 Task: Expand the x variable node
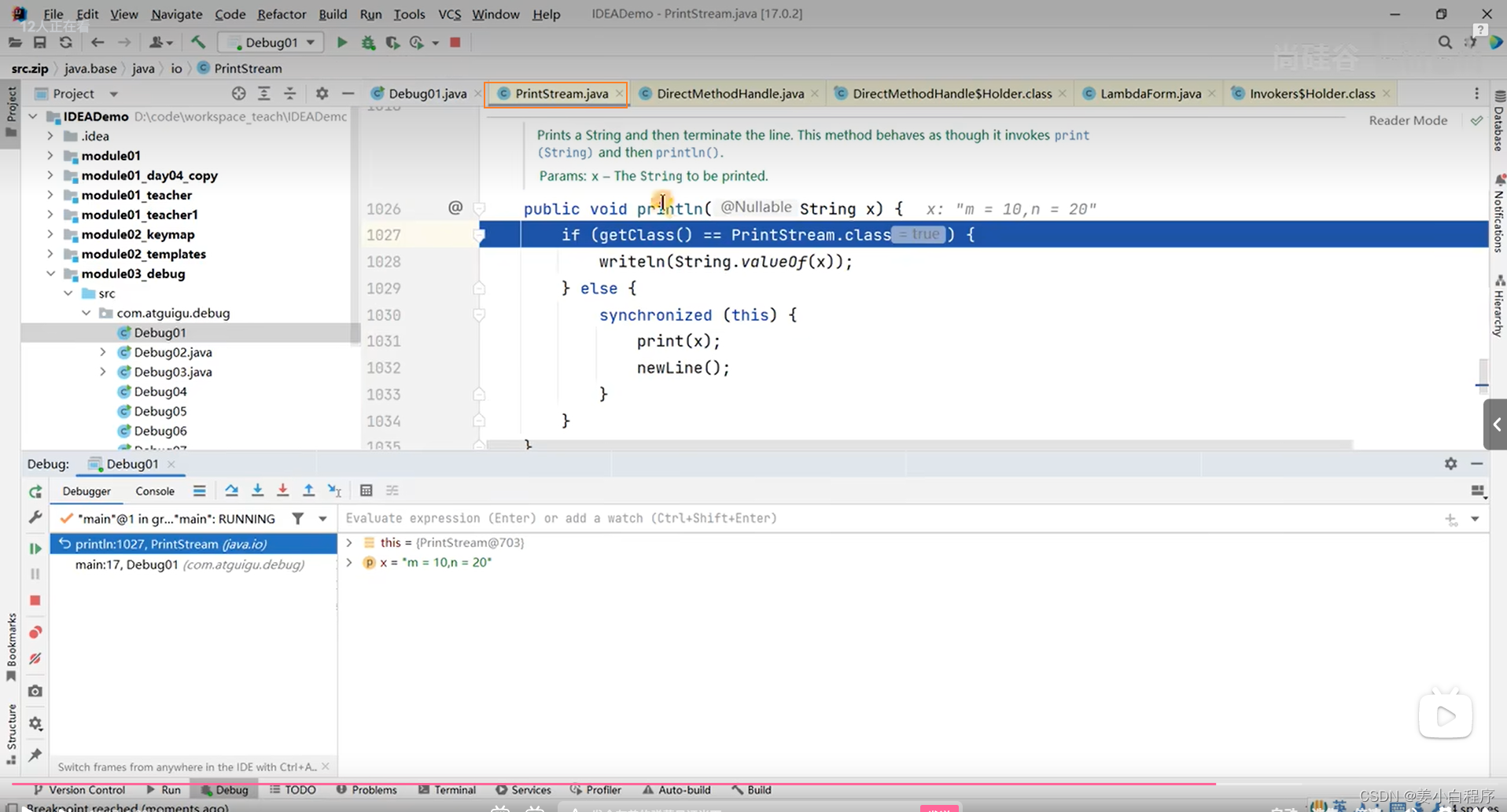349,563
